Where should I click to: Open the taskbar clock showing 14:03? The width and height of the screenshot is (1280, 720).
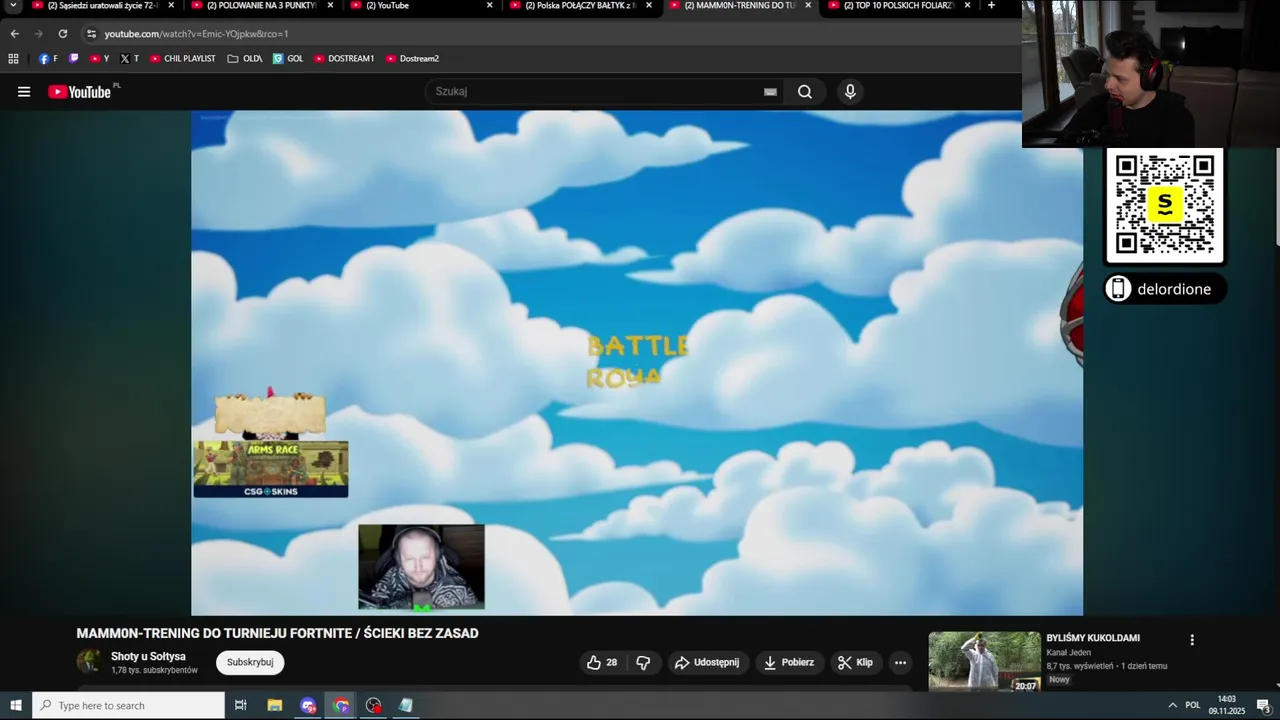pos(1227,706)
